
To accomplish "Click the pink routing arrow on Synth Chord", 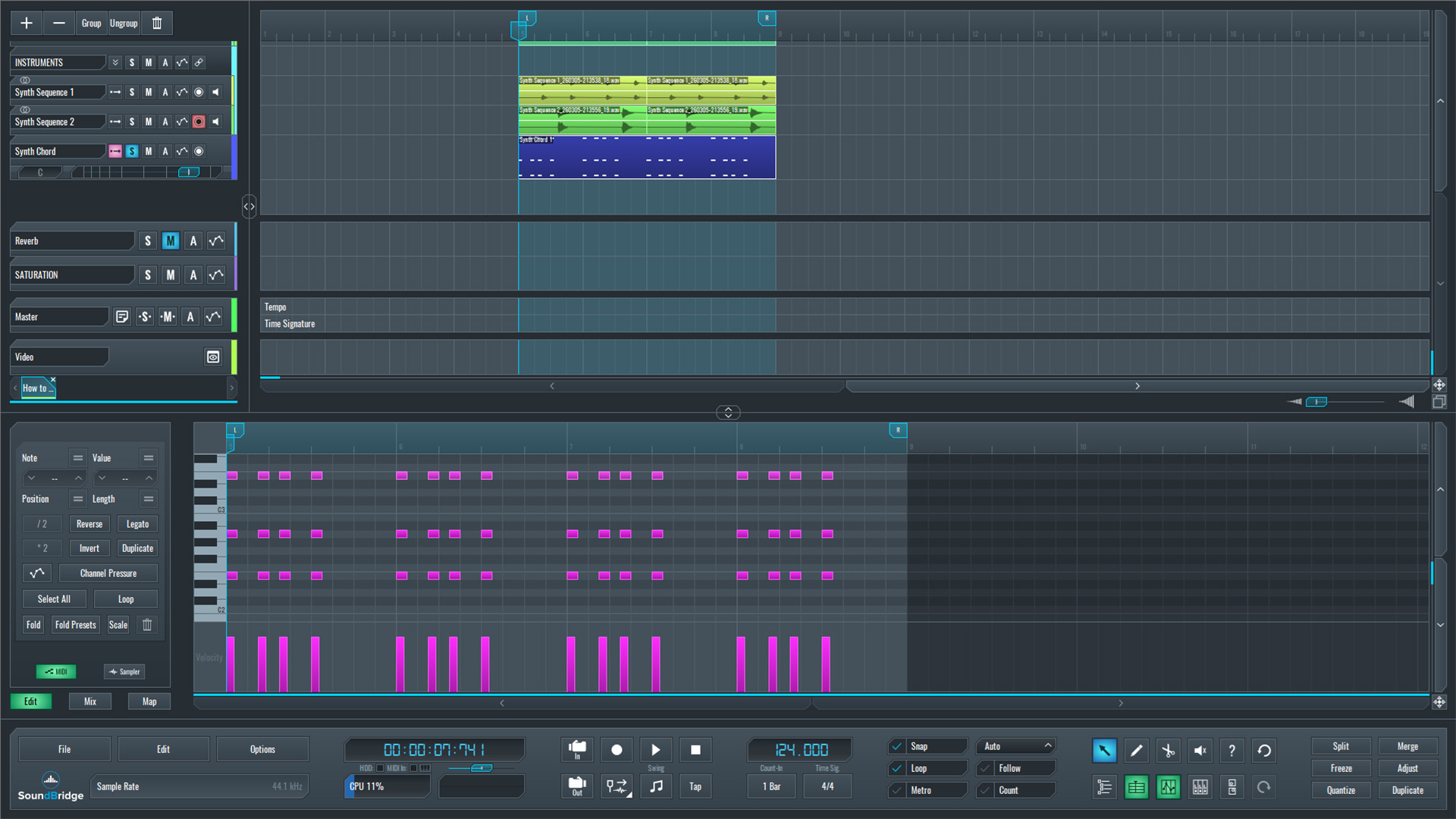I will pyautogui.click(x=115, y=151).
